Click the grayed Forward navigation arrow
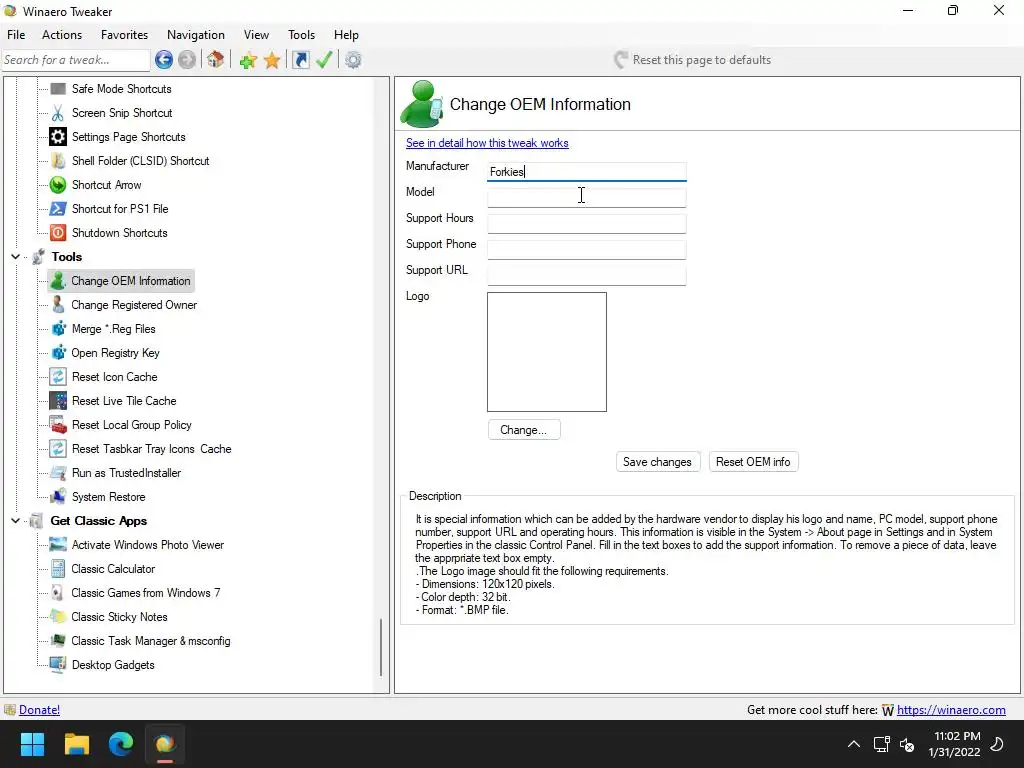The height and width of the screenshot is (768, 1024). pyautogui.click(x=187, y=60)
